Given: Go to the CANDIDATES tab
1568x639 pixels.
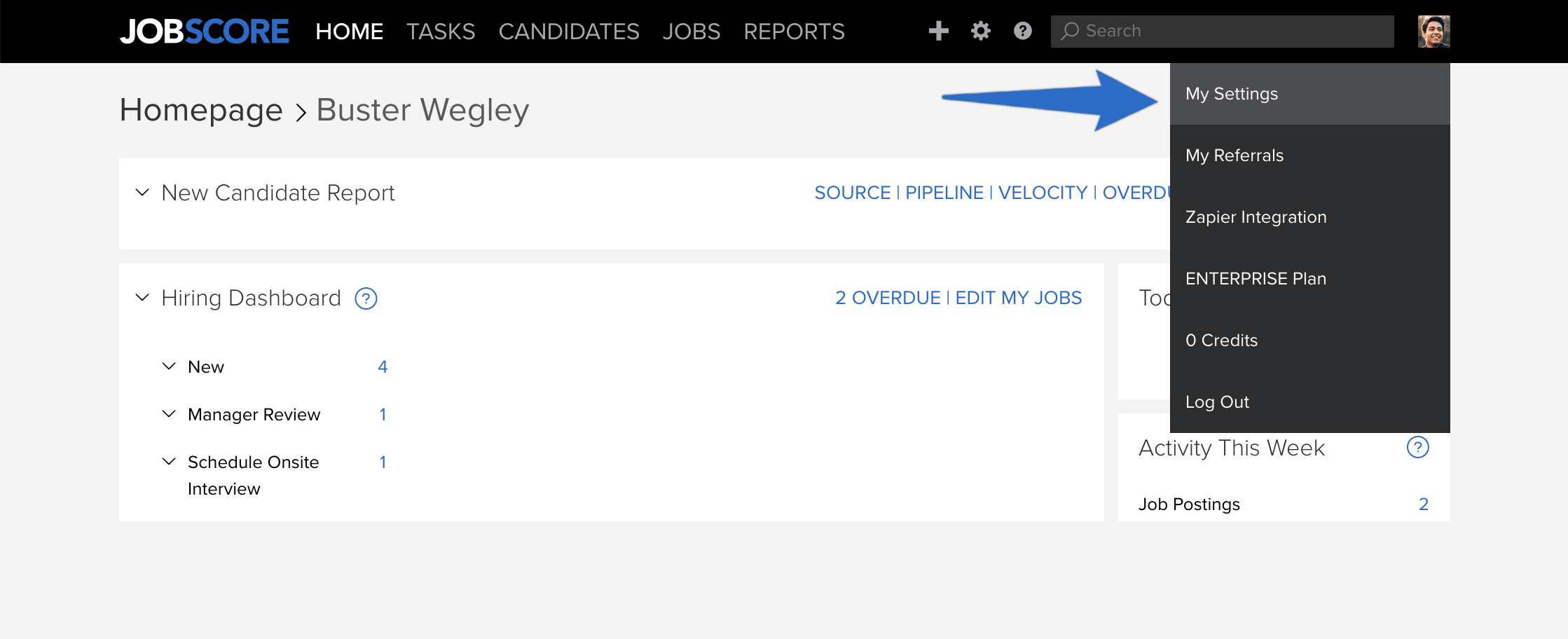Looking at the screenshot, I should point(569,32).
